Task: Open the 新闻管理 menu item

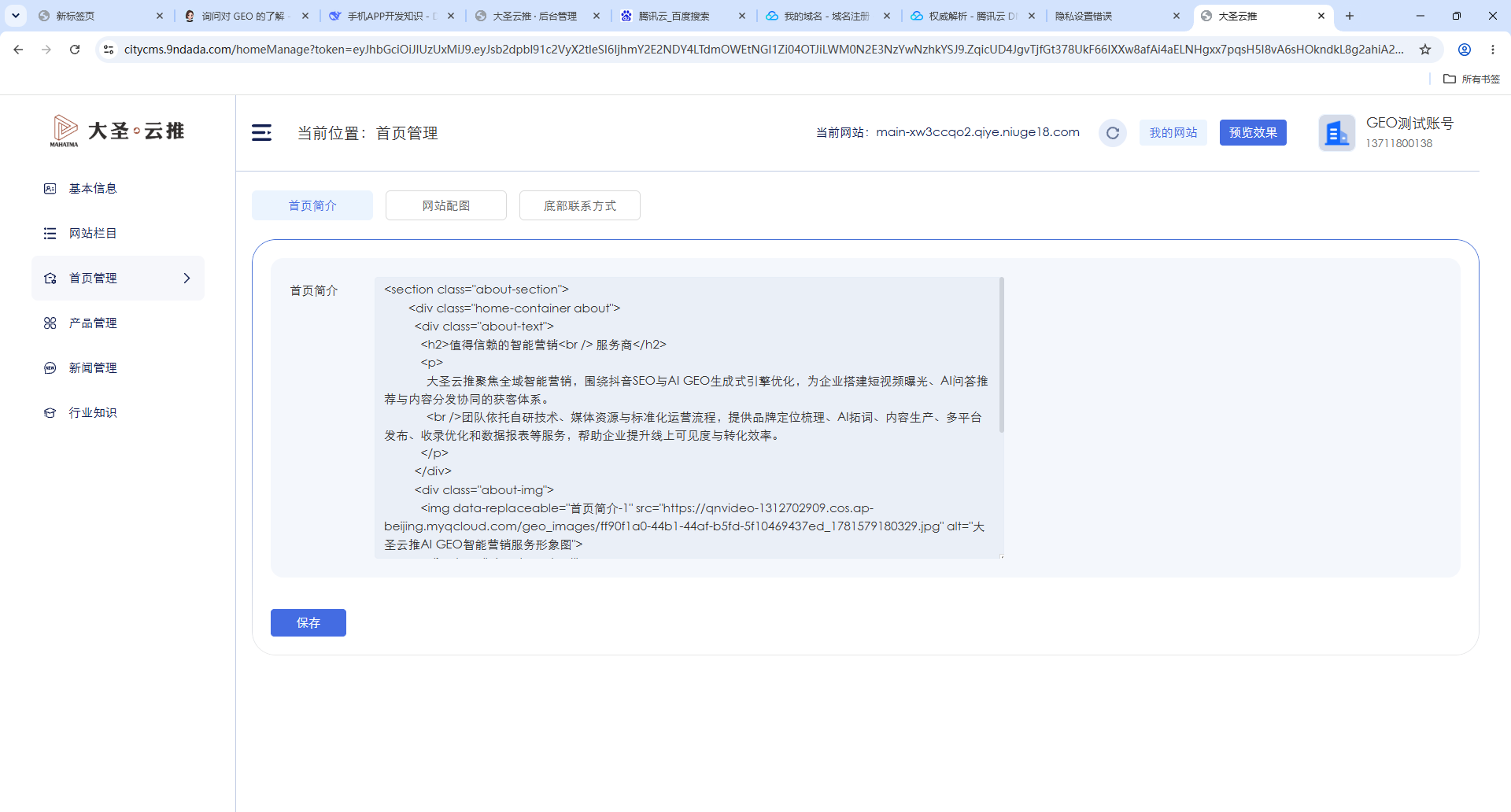Action: (118, 368)
